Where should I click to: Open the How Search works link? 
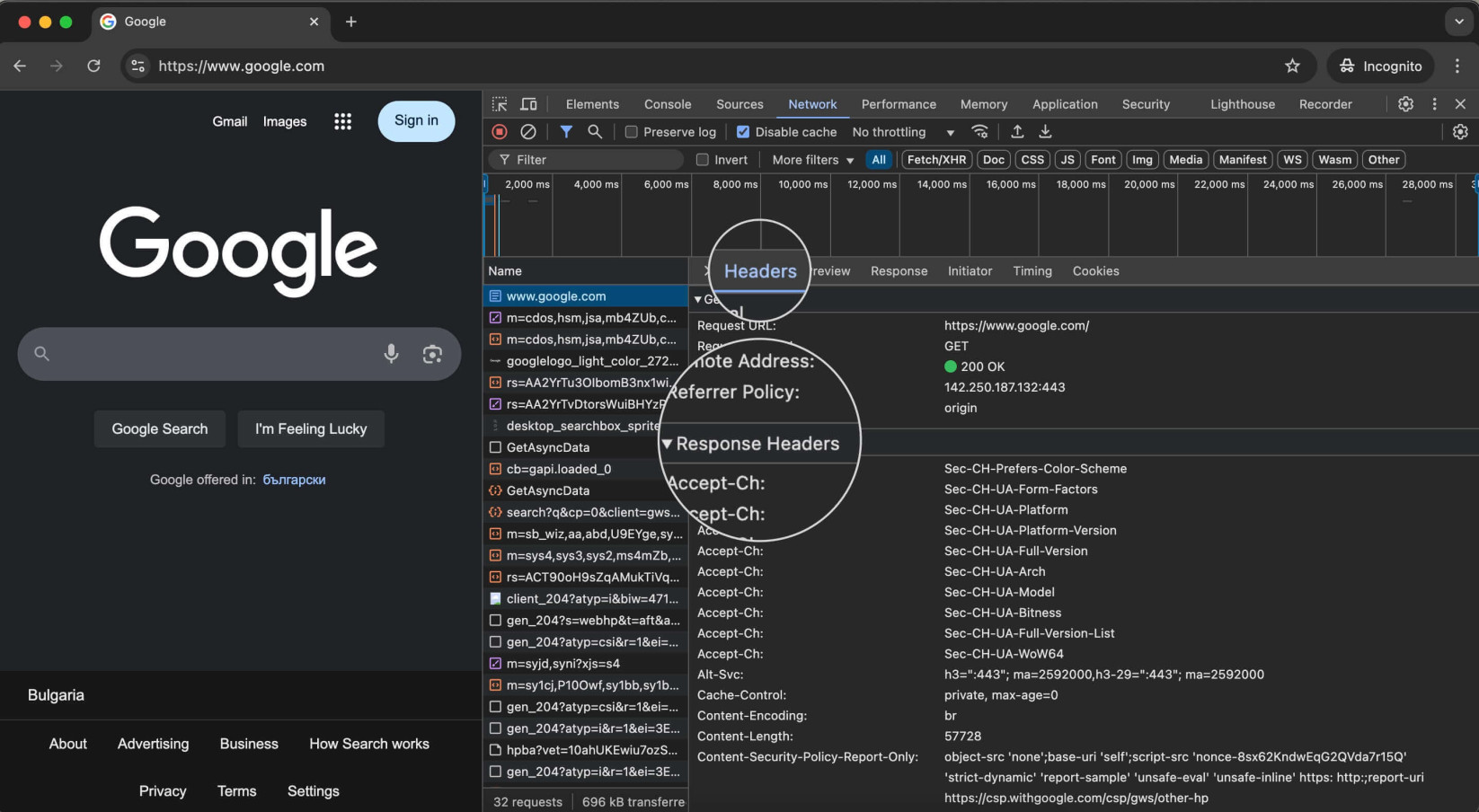(369, 744)
